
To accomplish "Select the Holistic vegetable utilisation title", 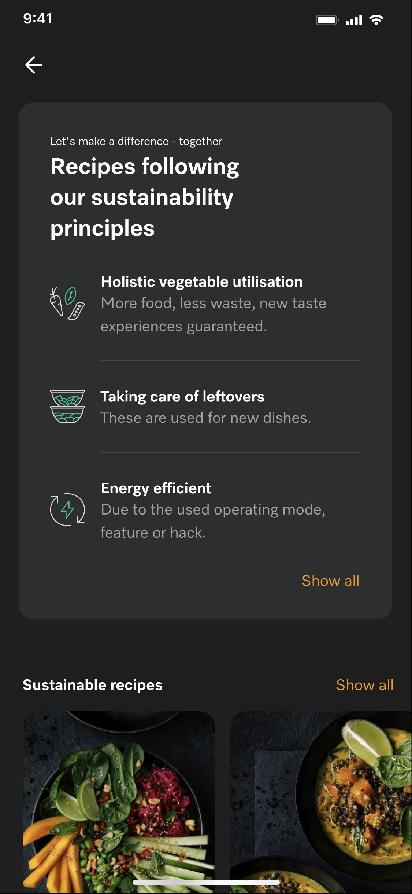I will pyautogui.click(x=202, y=282).
